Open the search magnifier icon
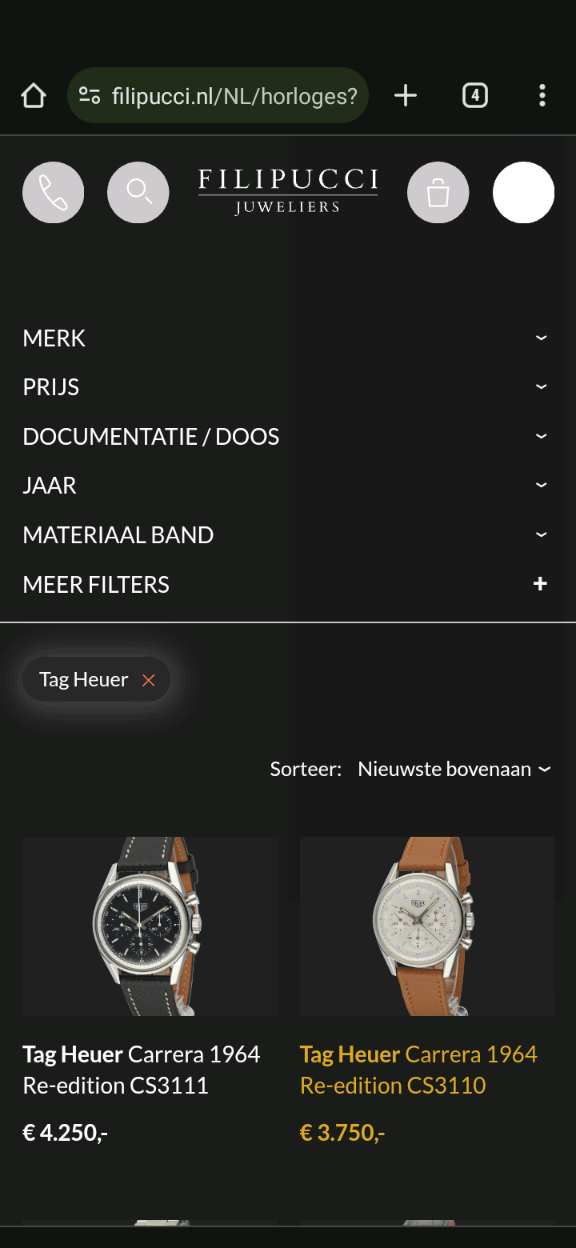This screenshot has height=1248, width=576. tap(138, 192)
